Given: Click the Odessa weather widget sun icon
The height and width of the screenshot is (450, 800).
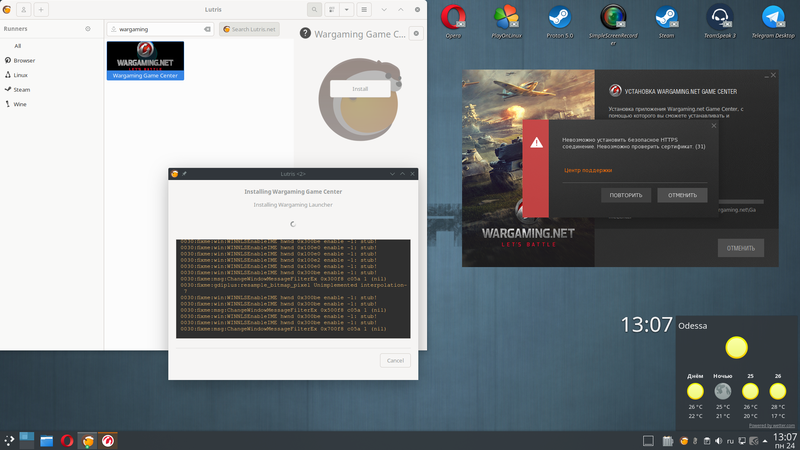Looking at the screenshot, I should pyautogui.click(x=736, y=348).
